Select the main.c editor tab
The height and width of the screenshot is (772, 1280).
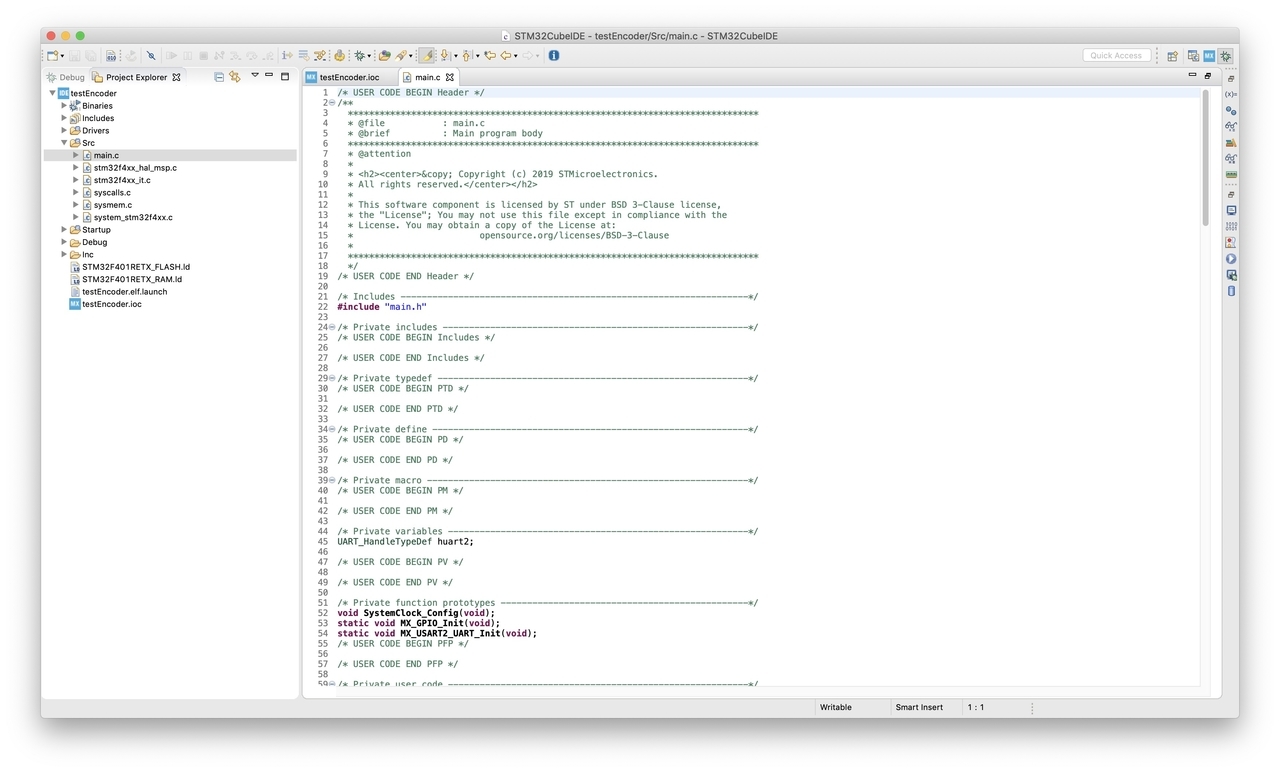click(x=427, y=77)
